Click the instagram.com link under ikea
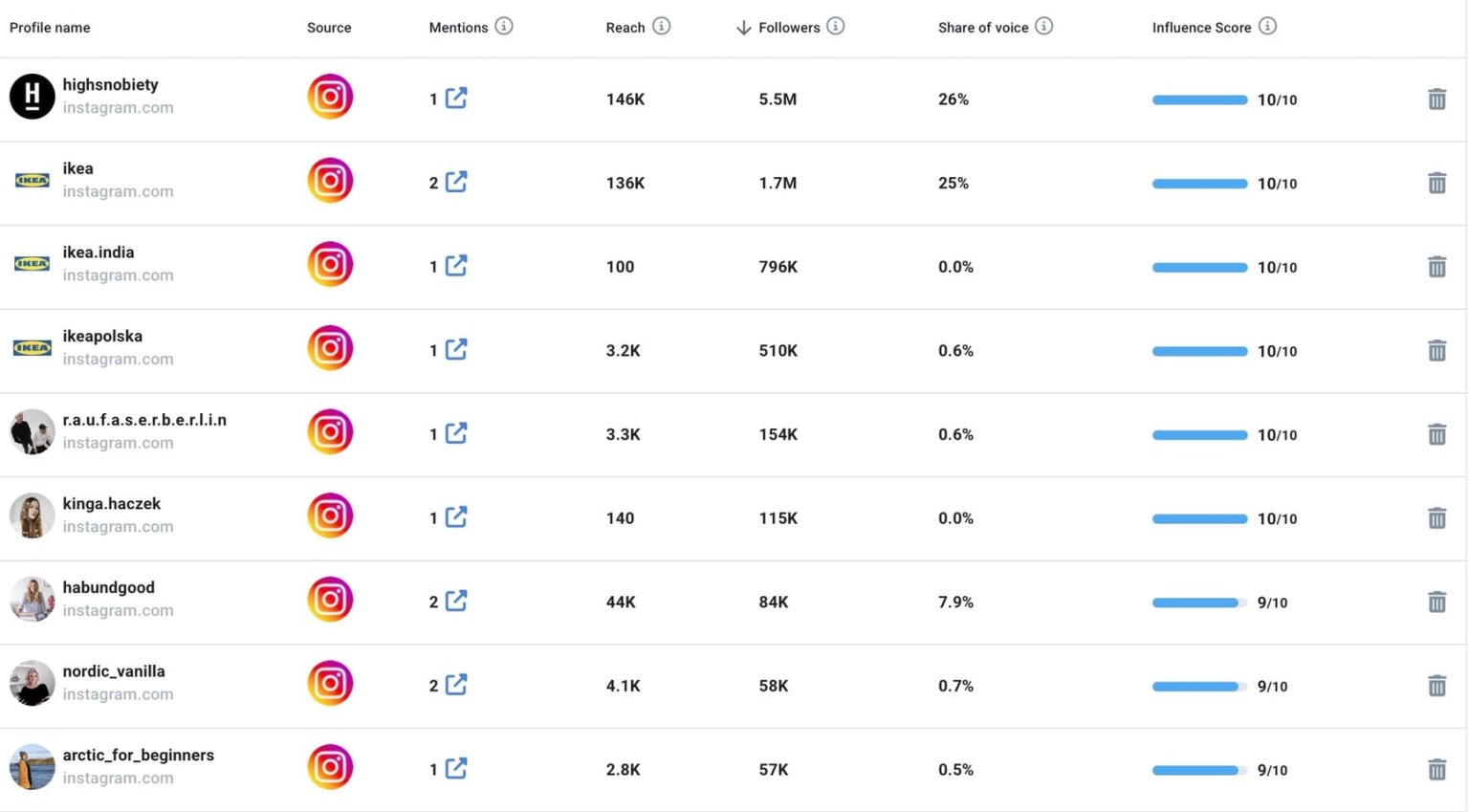The height and width of the screenshot is (812, 1469). [118, 191]
